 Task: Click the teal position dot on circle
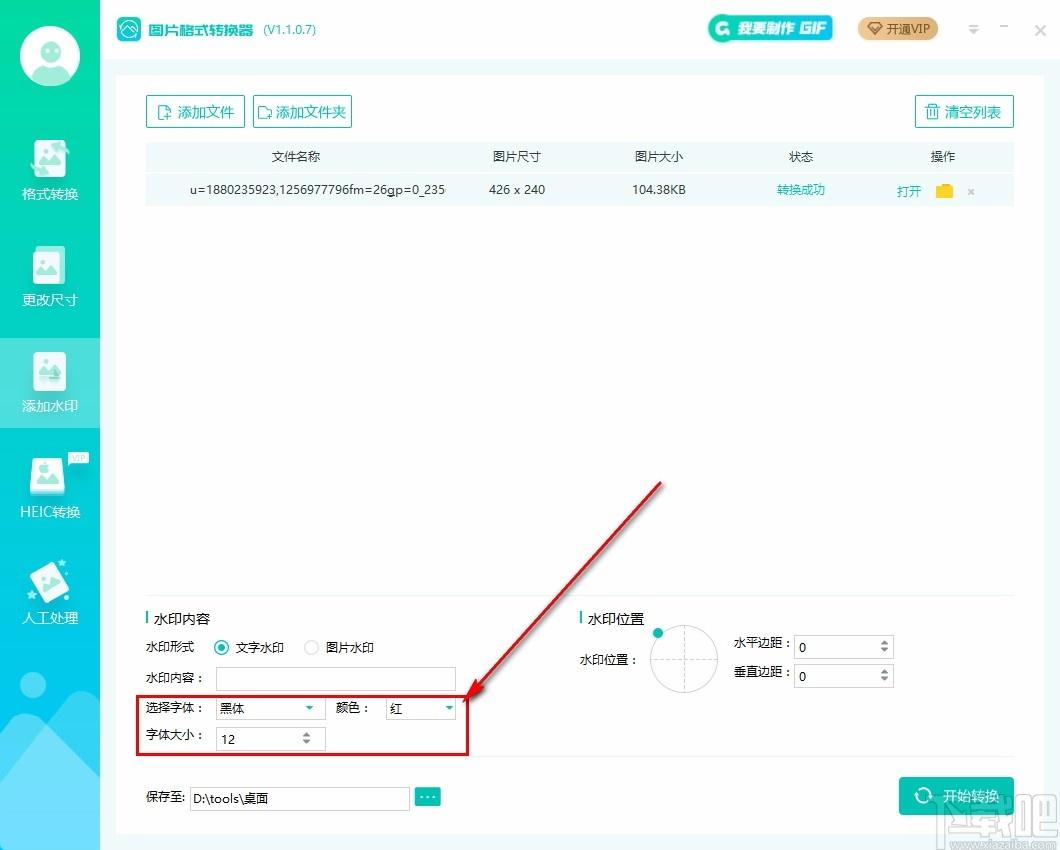click(658, 633)
